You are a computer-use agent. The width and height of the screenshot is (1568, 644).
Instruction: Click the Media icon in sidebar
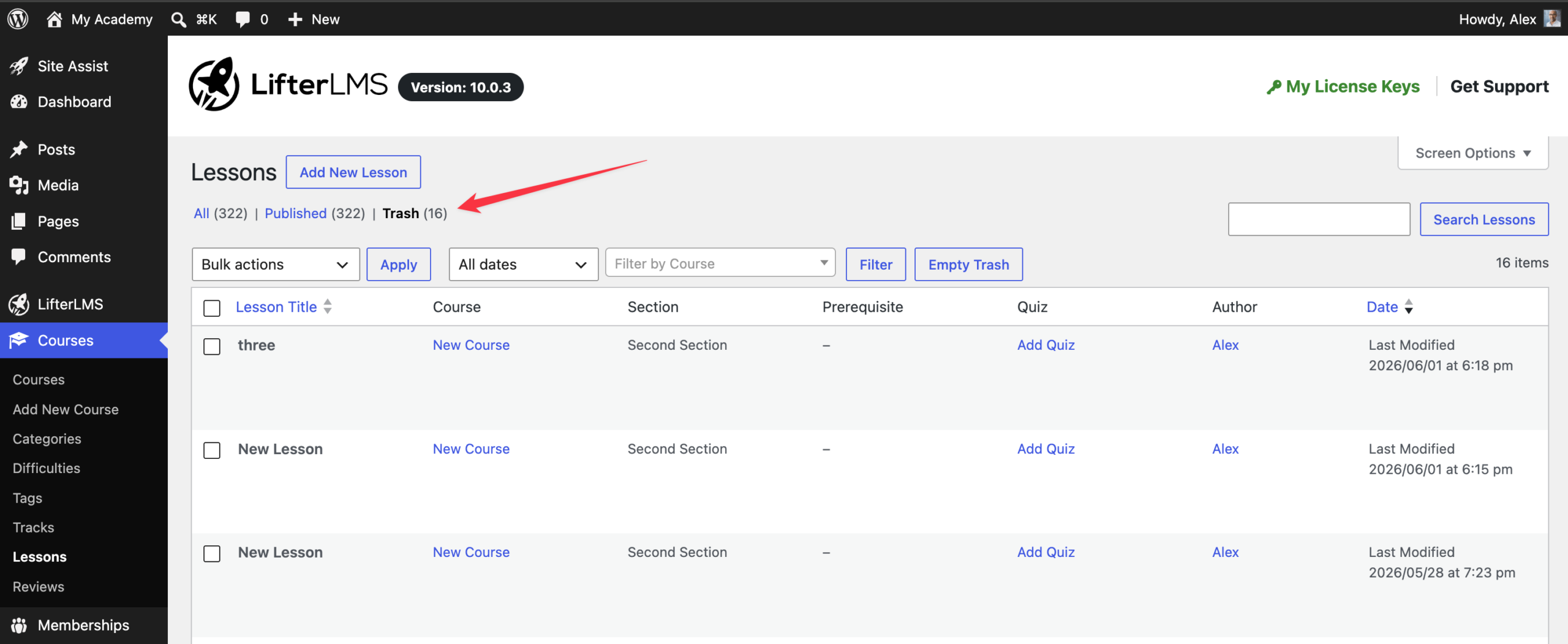click(19, 185)
